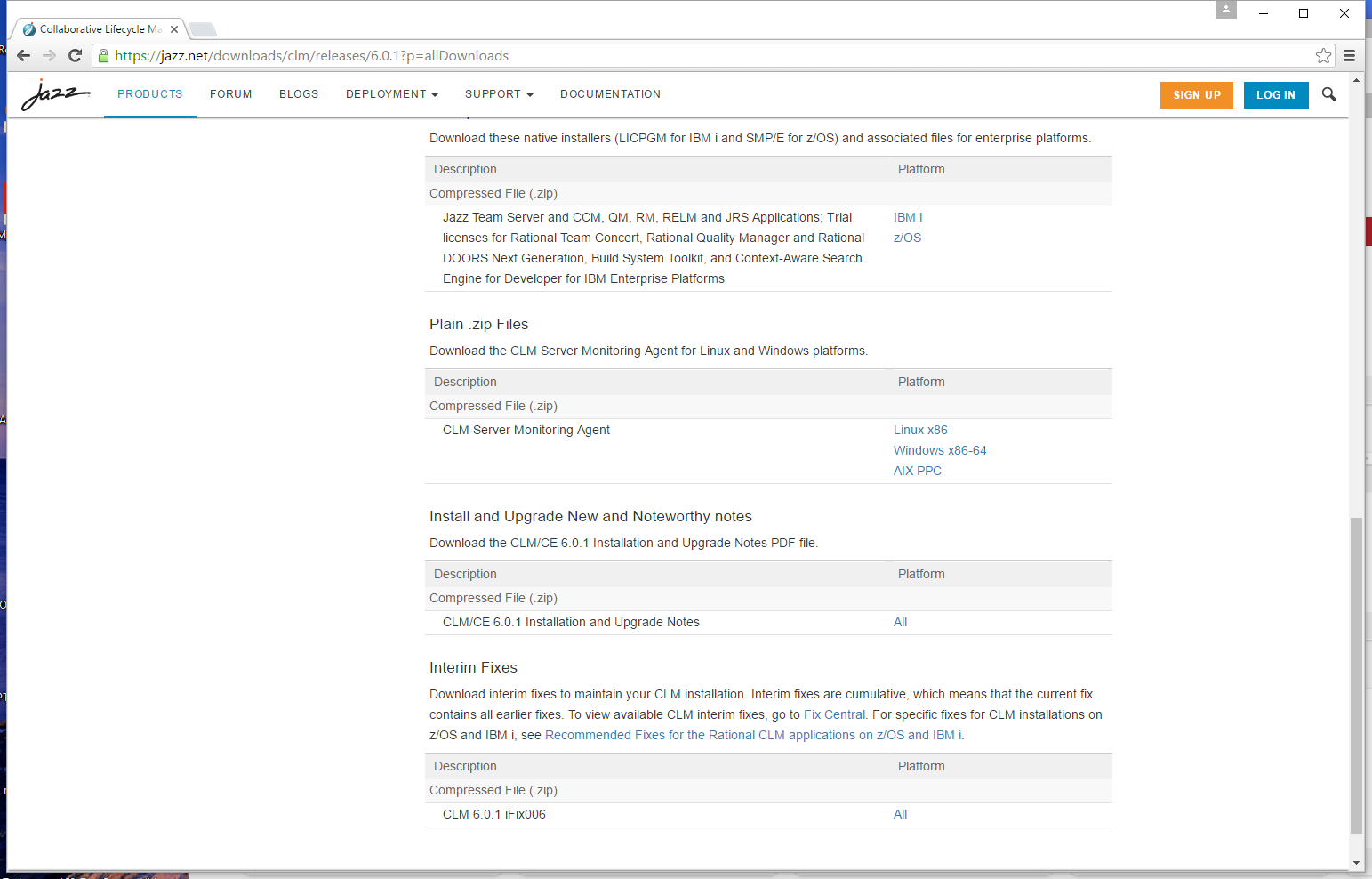Click the CLM/CE 6.0.1 Installation and Upgrade Notes text
1372x879 pixels.
[x=571, y=622]
